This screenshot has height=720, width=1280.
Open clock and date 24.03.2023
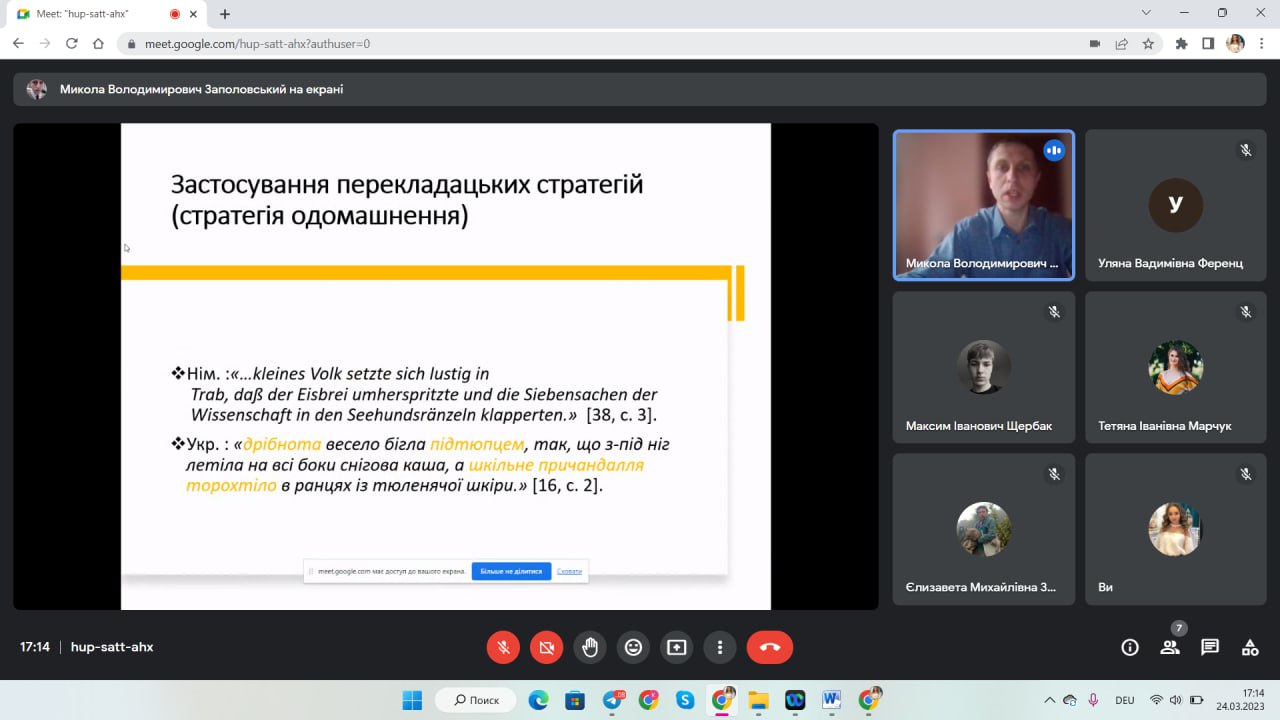point(1240,700)
